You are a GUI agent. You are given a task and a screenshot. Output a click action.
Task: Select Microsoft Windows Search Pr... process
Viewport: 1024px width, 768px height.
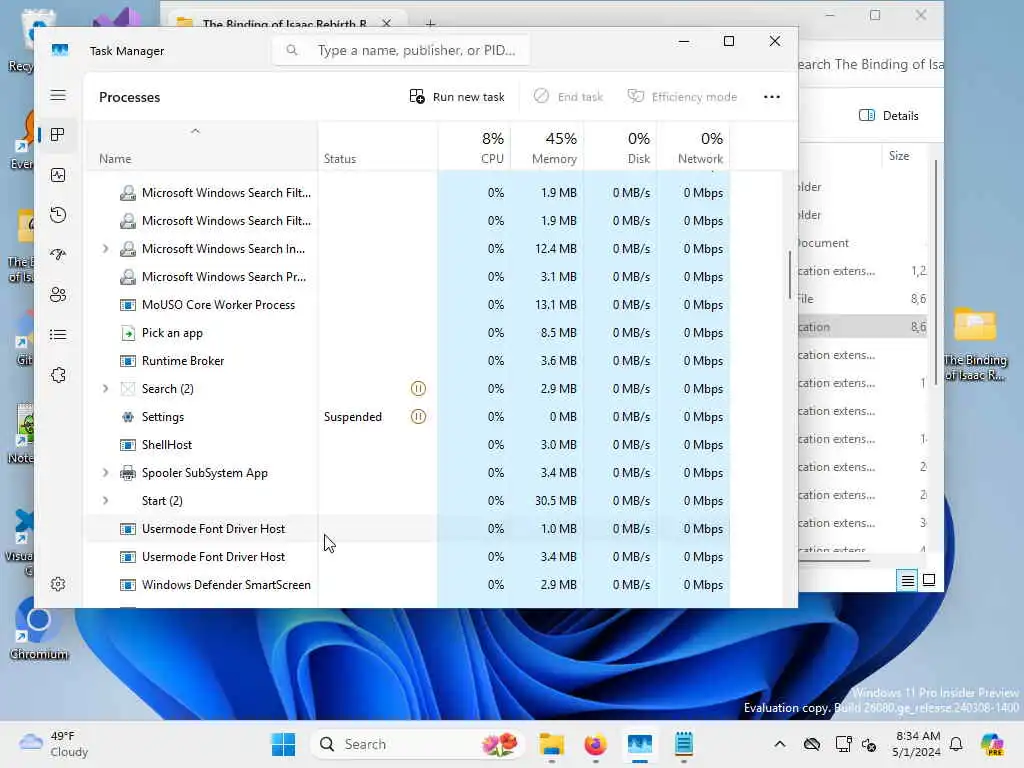click(408, 277)
